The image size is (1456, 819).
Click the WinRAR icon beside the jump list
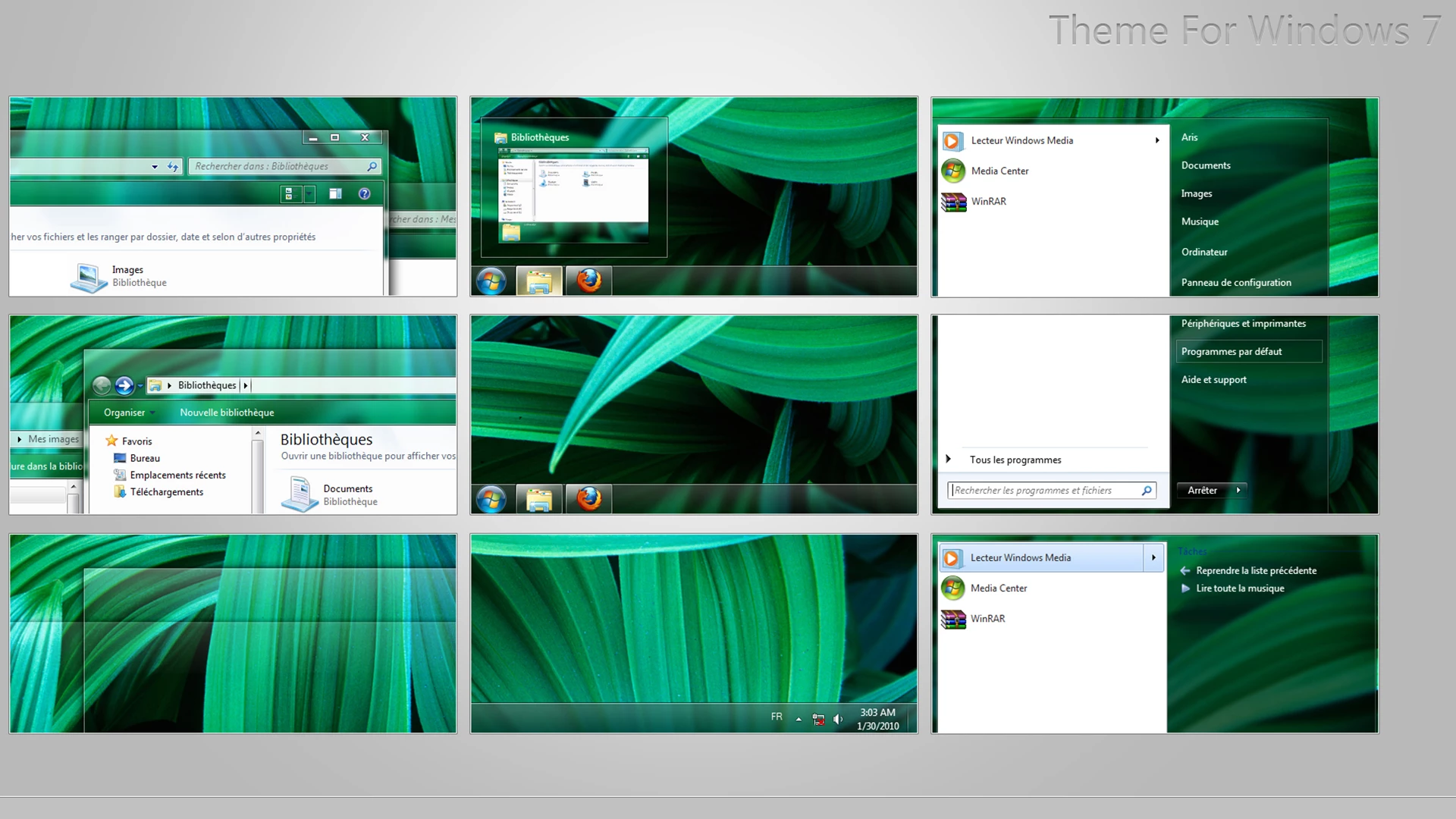[953, 619]
